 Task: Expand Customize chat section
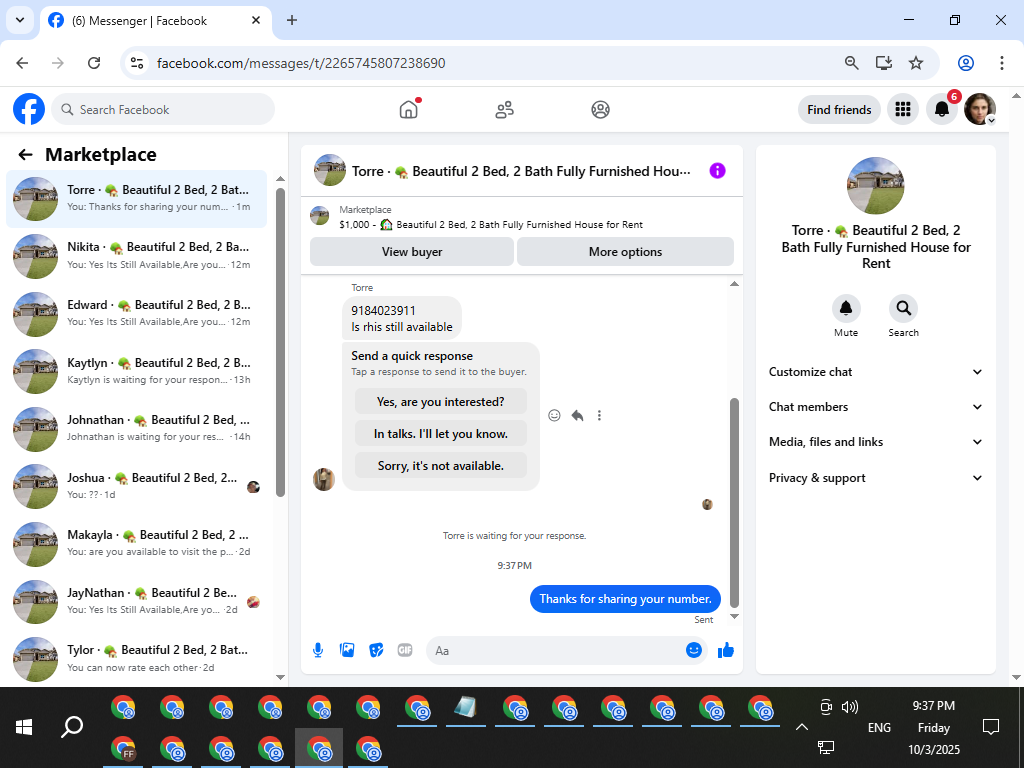coord(876,372)
